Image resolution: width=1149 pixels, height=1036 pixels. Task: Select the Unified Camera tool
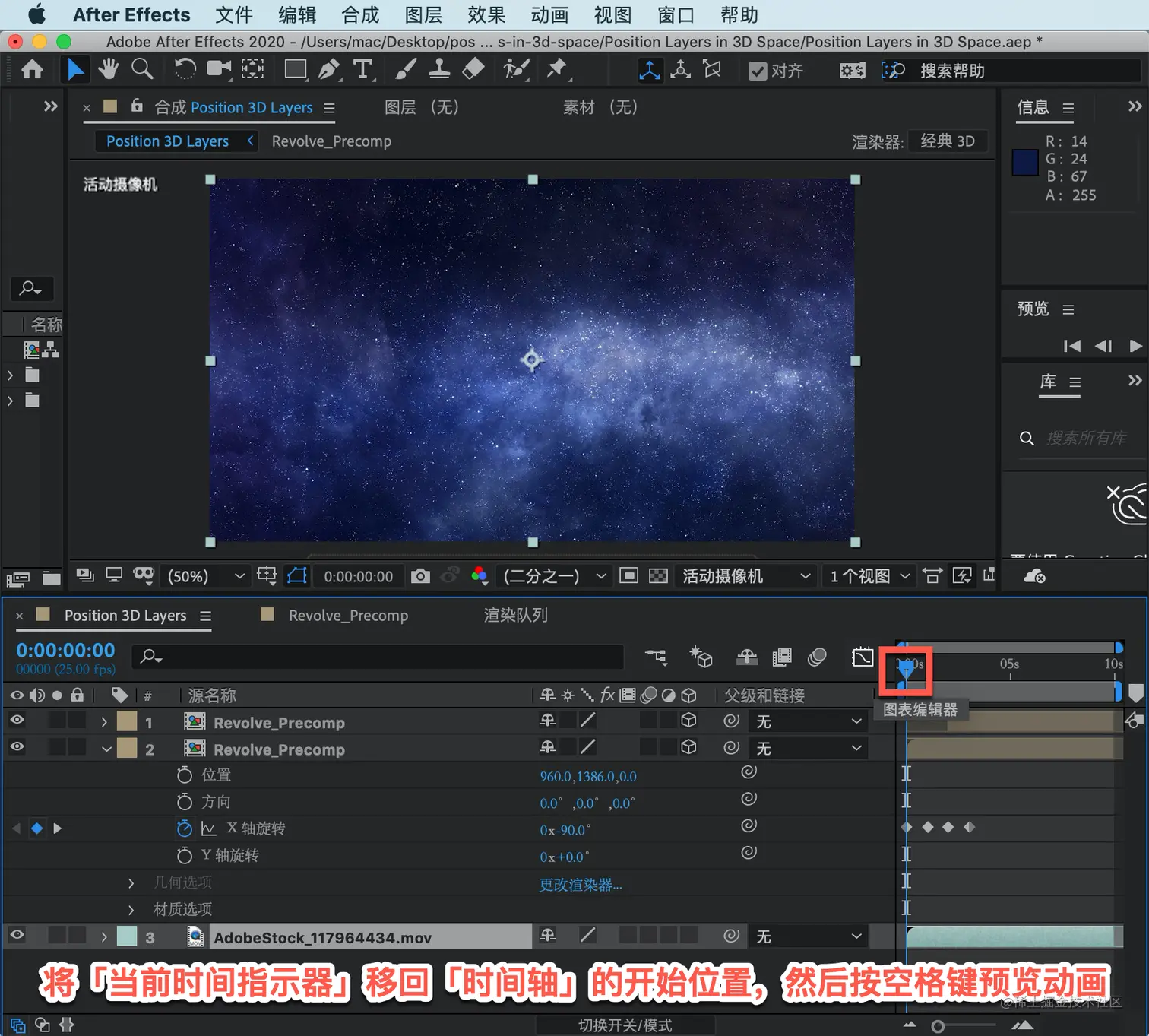pyautogui.click(x=219, y=69)
